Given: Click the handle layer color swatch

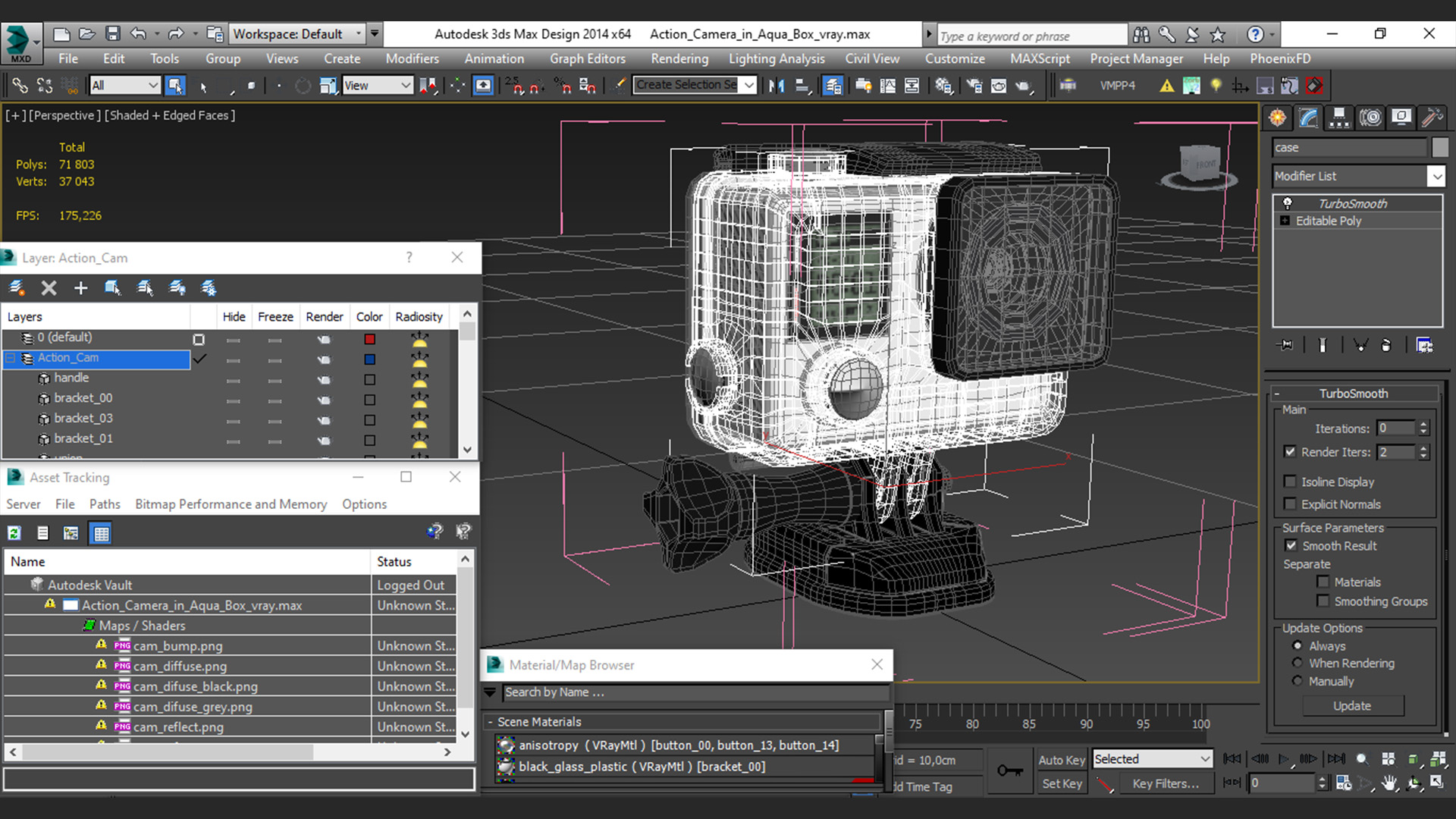Looking at the screenshot, I should tap(369, 379).
